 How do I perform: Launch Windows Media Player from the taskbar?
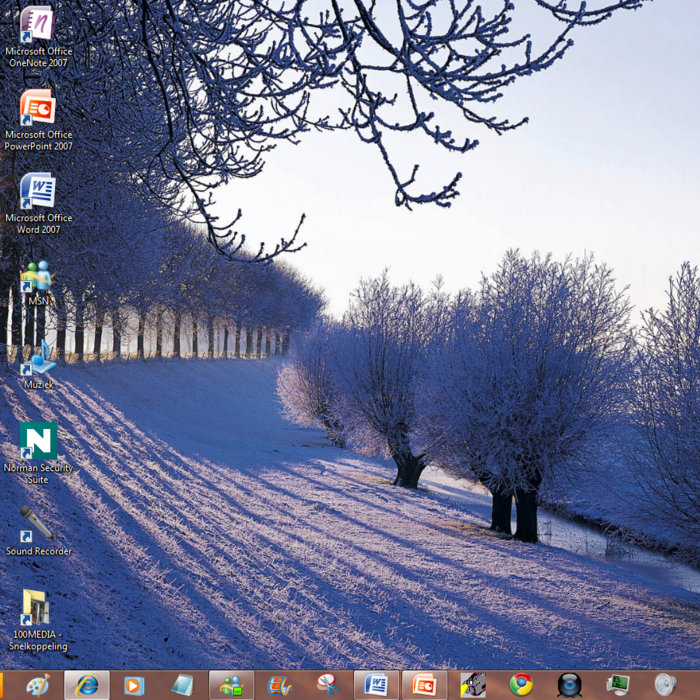tap(134, 685)
